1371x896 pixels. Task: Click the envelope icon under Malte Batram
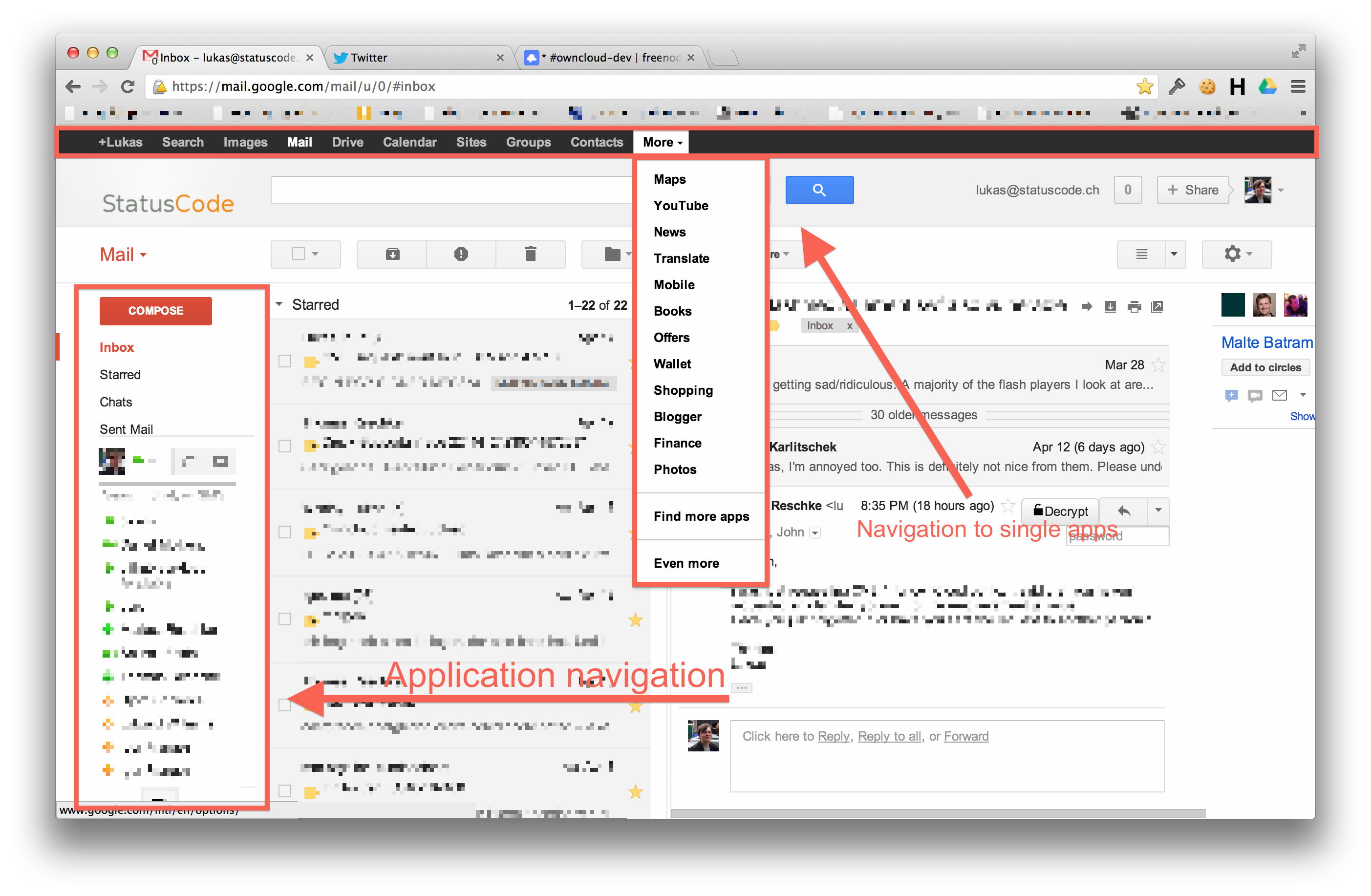click(x=1280, y=395)
